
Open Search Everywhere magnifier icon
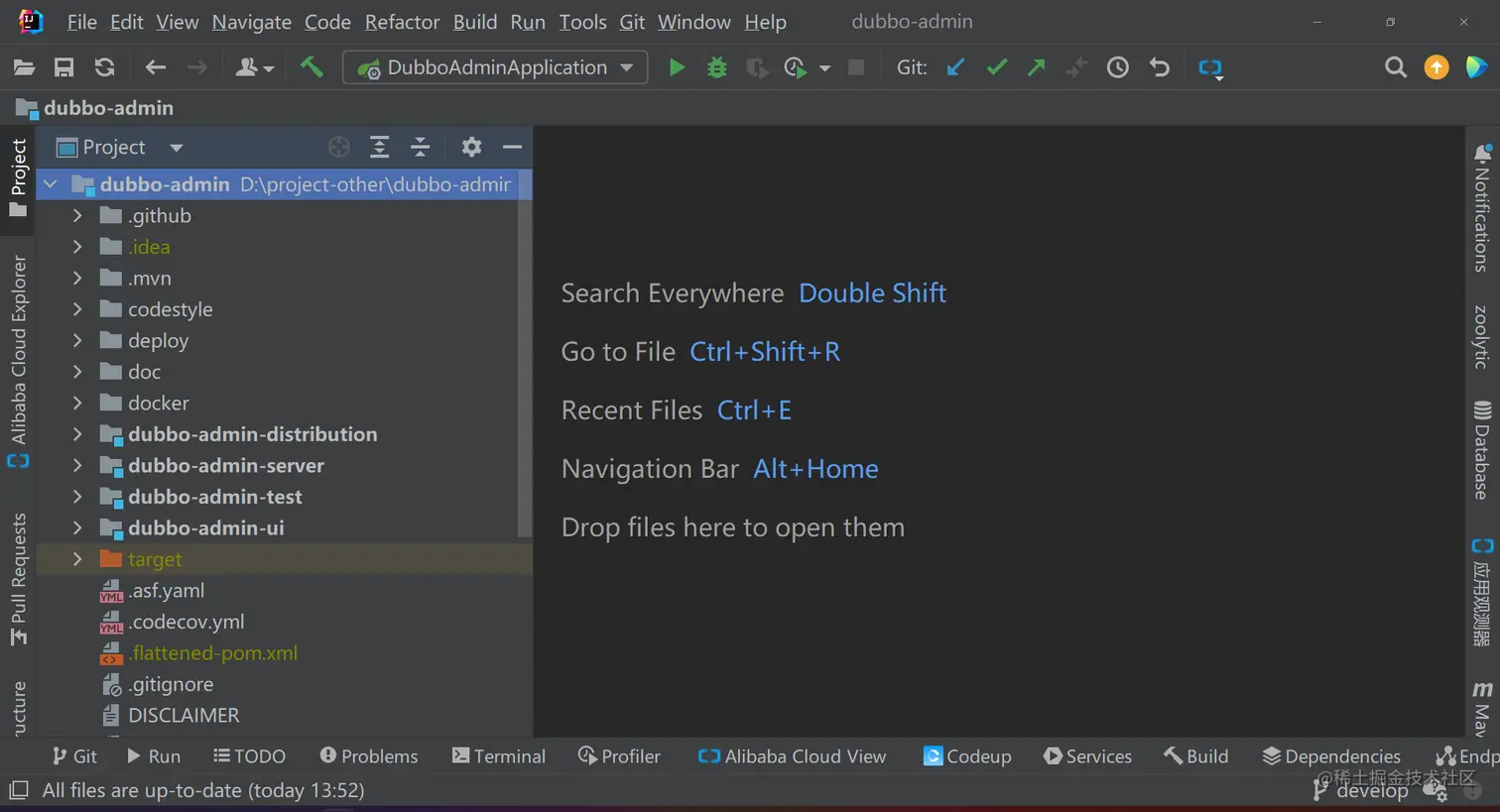(1395, 67)
